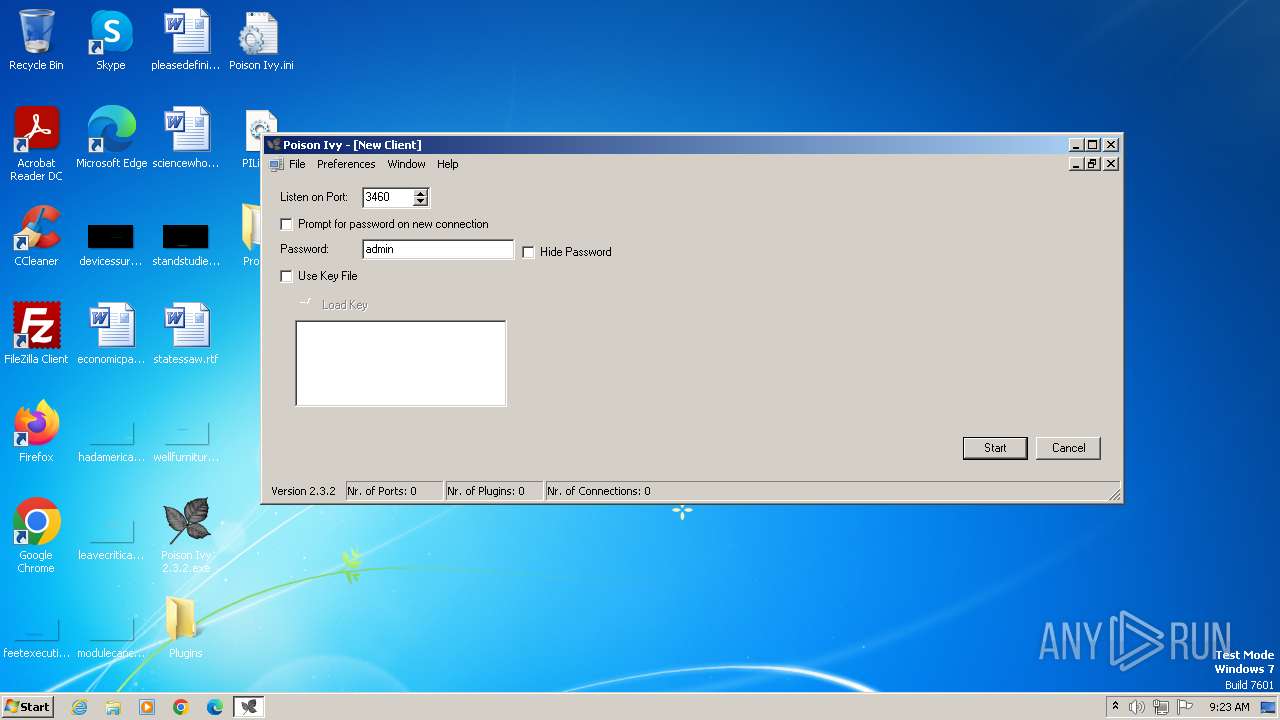This screenshot has height=720, width=1280.
Task: Launch CCleaner from the desktop
Action: tap(36, 236)
